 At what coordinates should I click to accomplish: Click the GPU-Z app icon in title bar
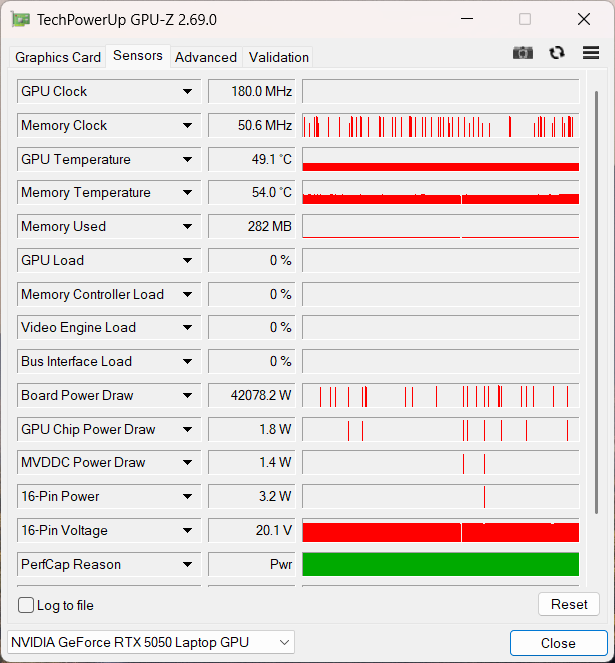20,20
